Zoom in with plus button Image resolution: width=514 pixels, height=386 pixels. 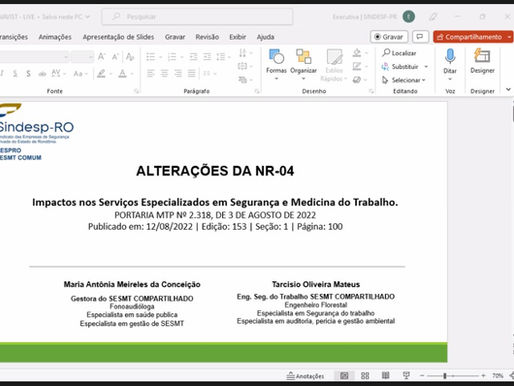coord(483,376)
